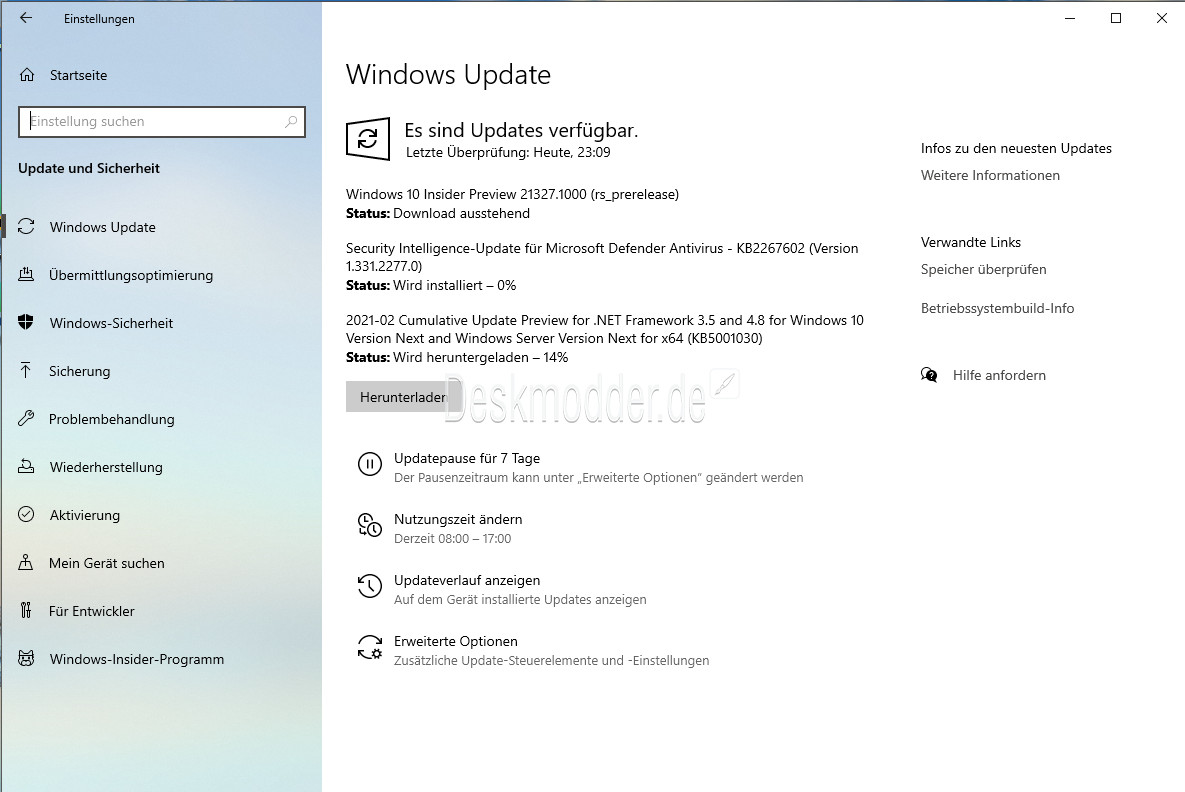Click Speicher überprüfen link
Viewport: 1185px width, 792px height.
tap(983, 269)
